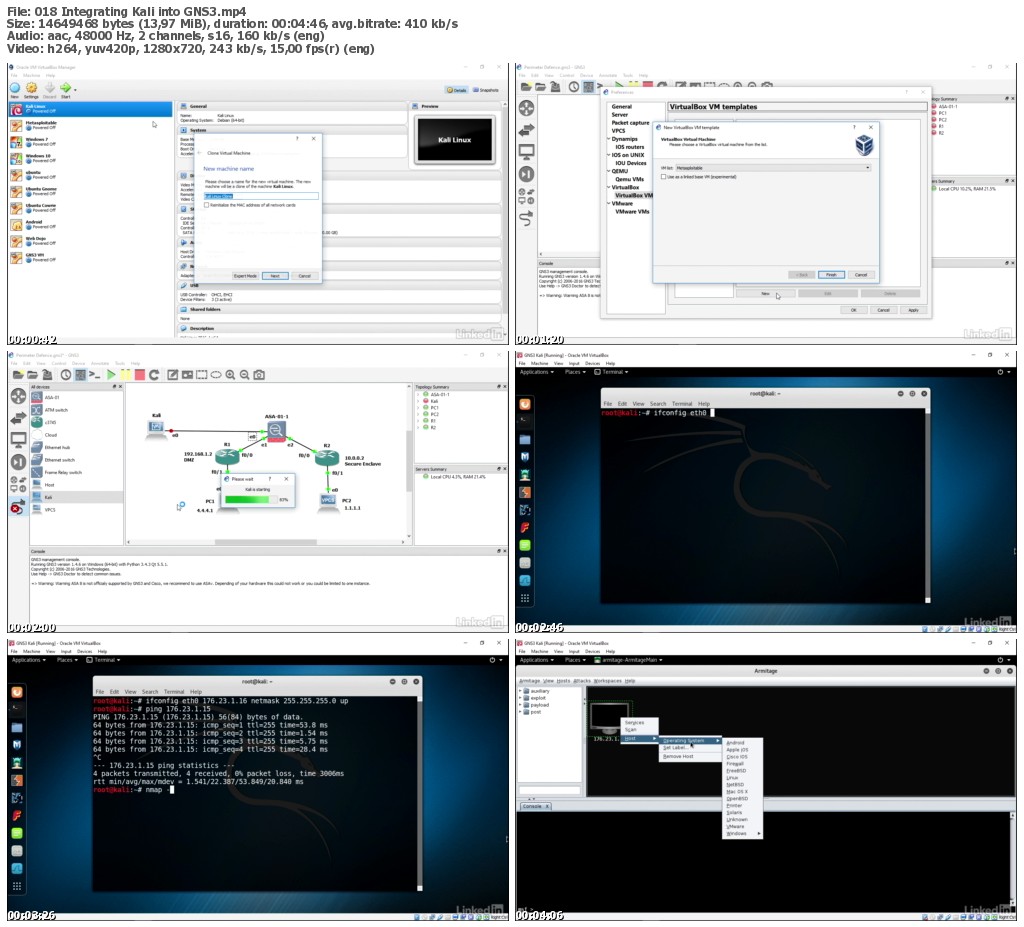Check Use as a linked base VM
This screenshot has height=927, width=1024.
pyautogui.click(x=664, y=176)
